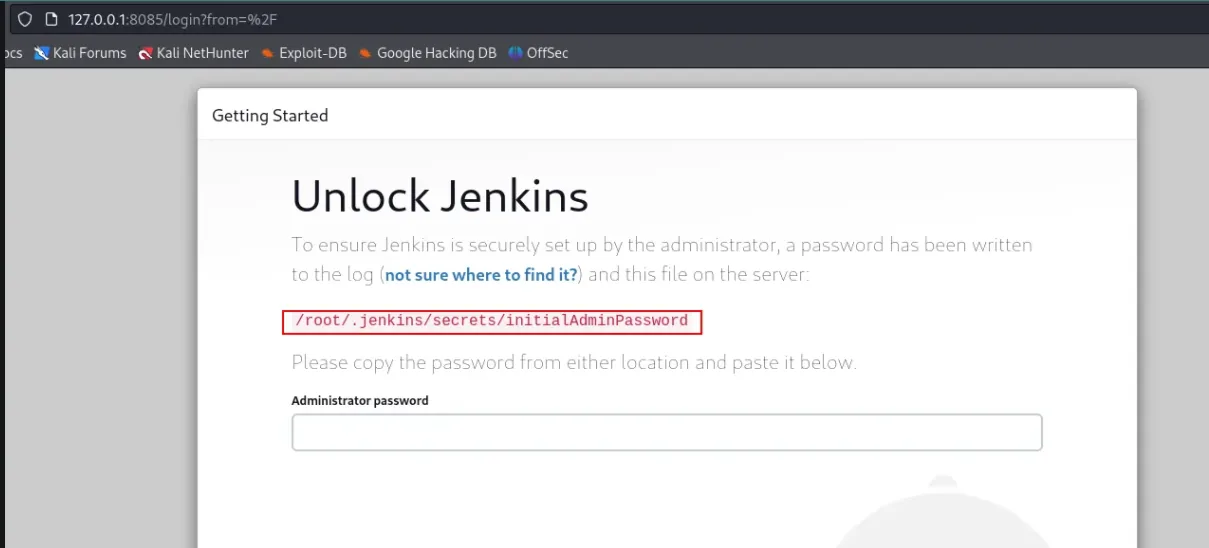Image resolution: width=1209 pixels, height=548 pixels.
Task: Open the Exploit-DB bookmark
Action: point(304,53)
